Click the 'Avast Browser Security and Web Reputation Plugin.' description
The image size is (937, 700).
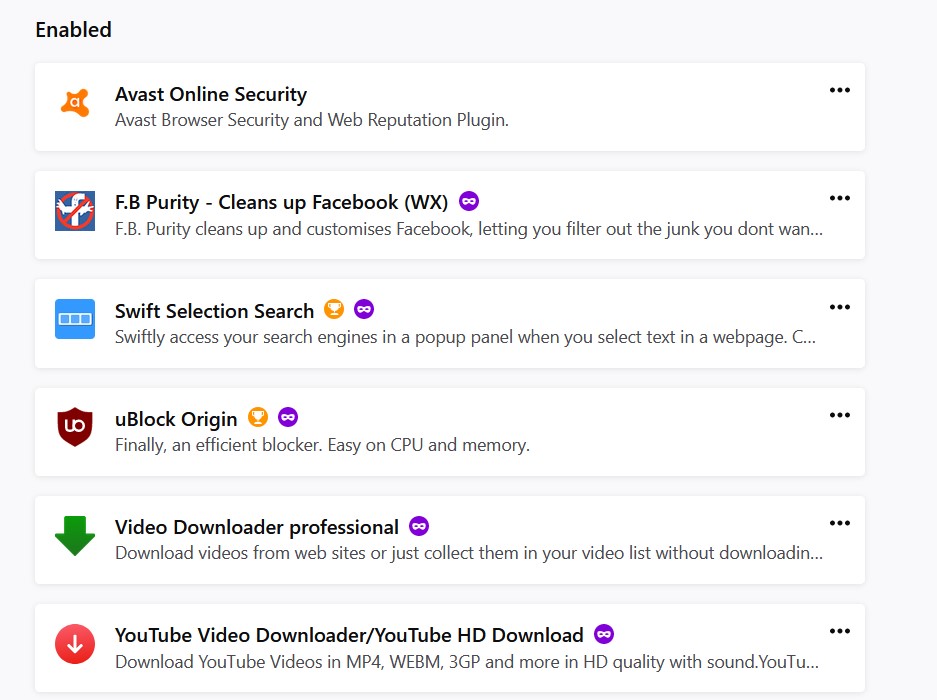pyautogui.click(x=312, y=120)
